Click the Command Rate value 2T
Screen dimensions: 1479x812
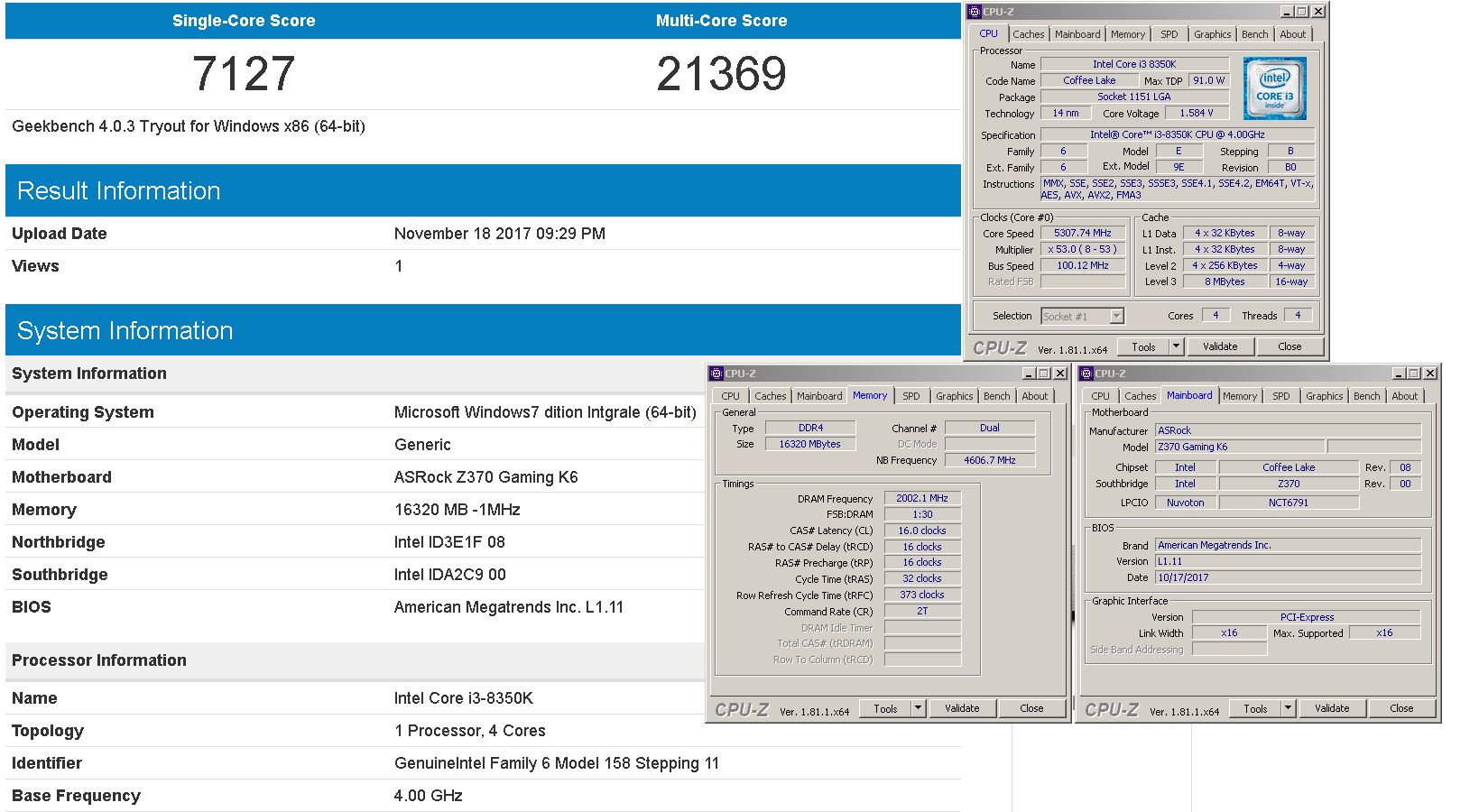(922, 611)
